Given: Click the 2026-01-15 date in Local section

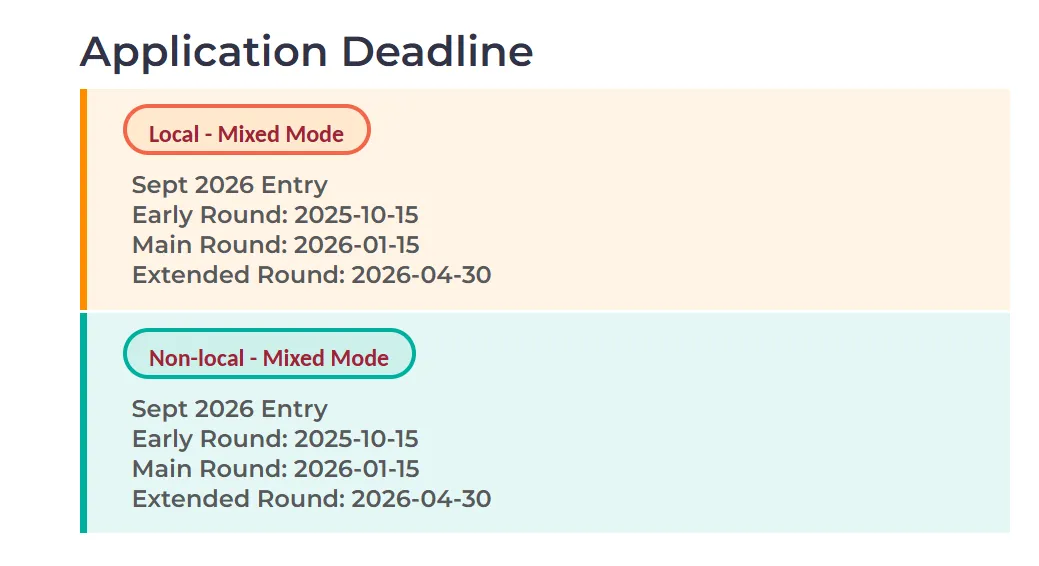Looking at the screenshot, I should 357,245.
